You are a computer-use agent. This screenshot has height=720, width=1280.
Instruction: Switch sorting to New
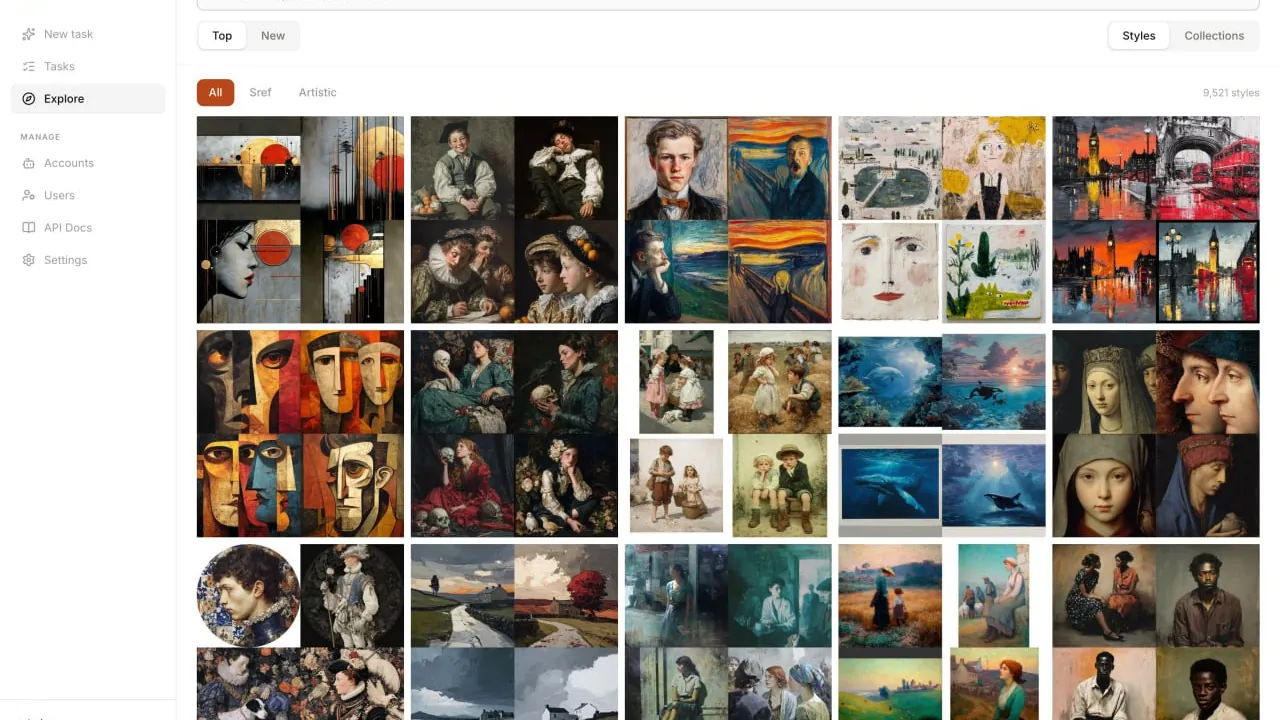(x=273, y=36)
